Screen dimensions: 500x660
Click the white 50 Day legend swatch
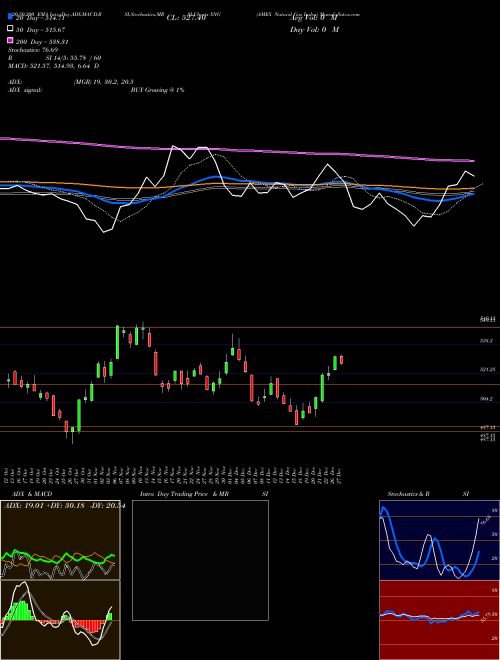coord(10,29)
